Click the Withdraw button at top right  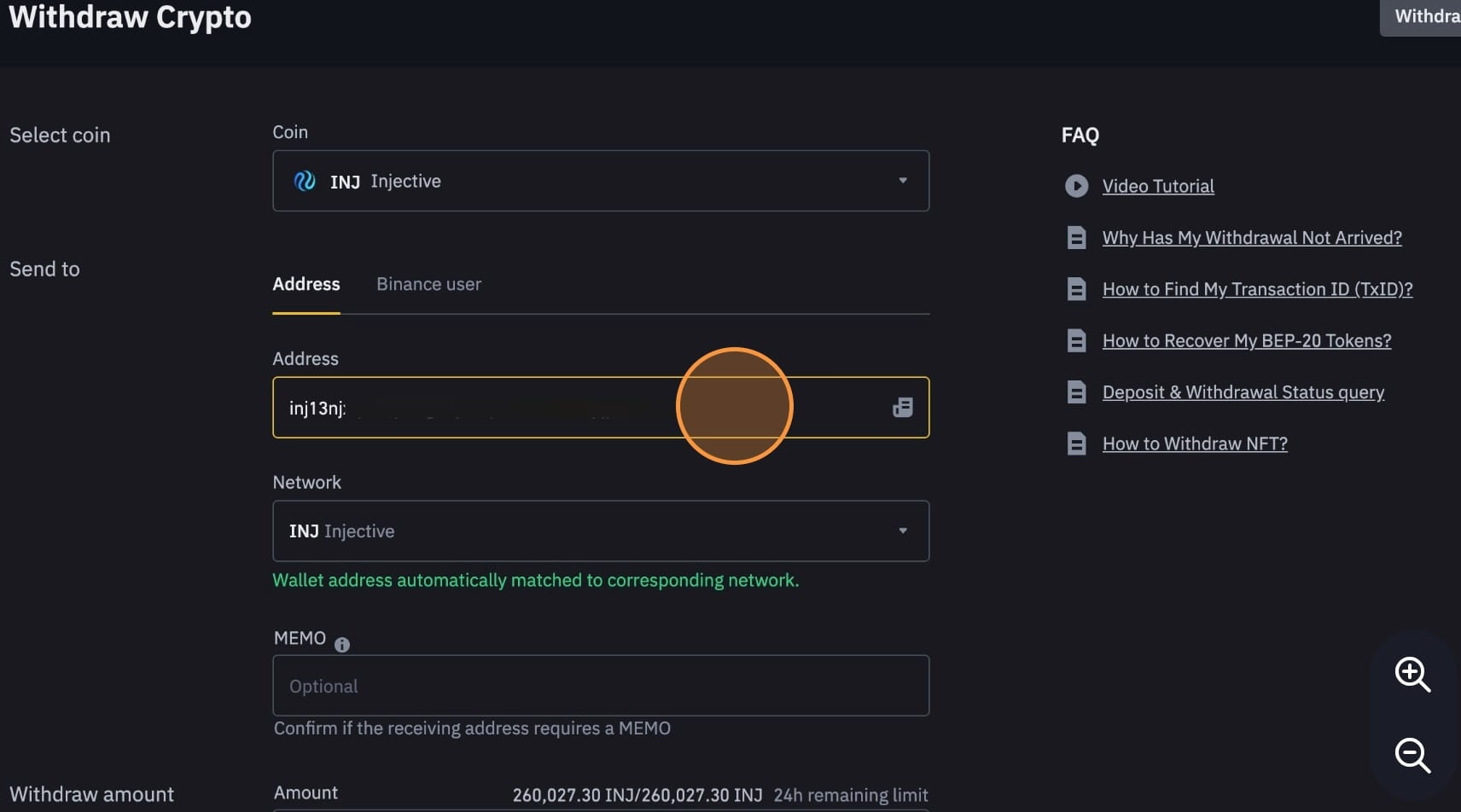pos(1423,17)
